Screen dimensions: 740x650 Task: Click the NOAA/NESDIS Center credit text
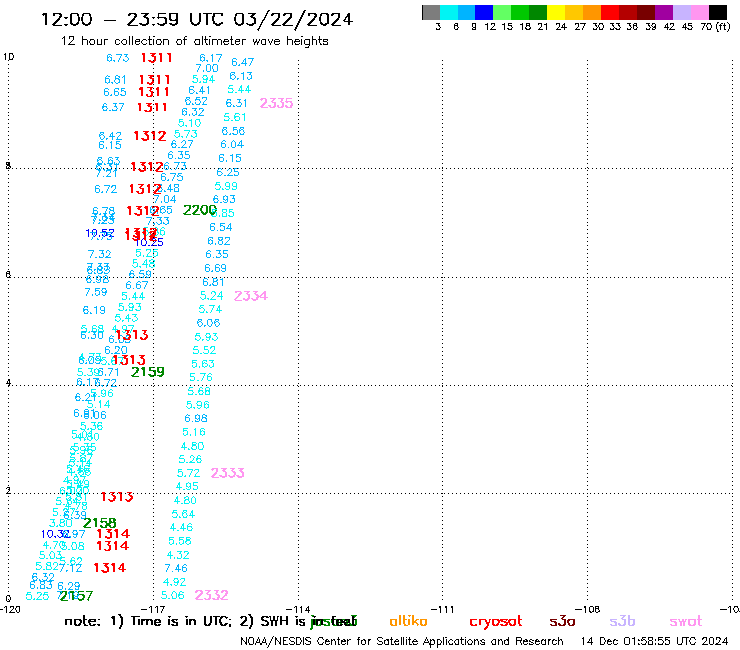[x=402, y=642]
